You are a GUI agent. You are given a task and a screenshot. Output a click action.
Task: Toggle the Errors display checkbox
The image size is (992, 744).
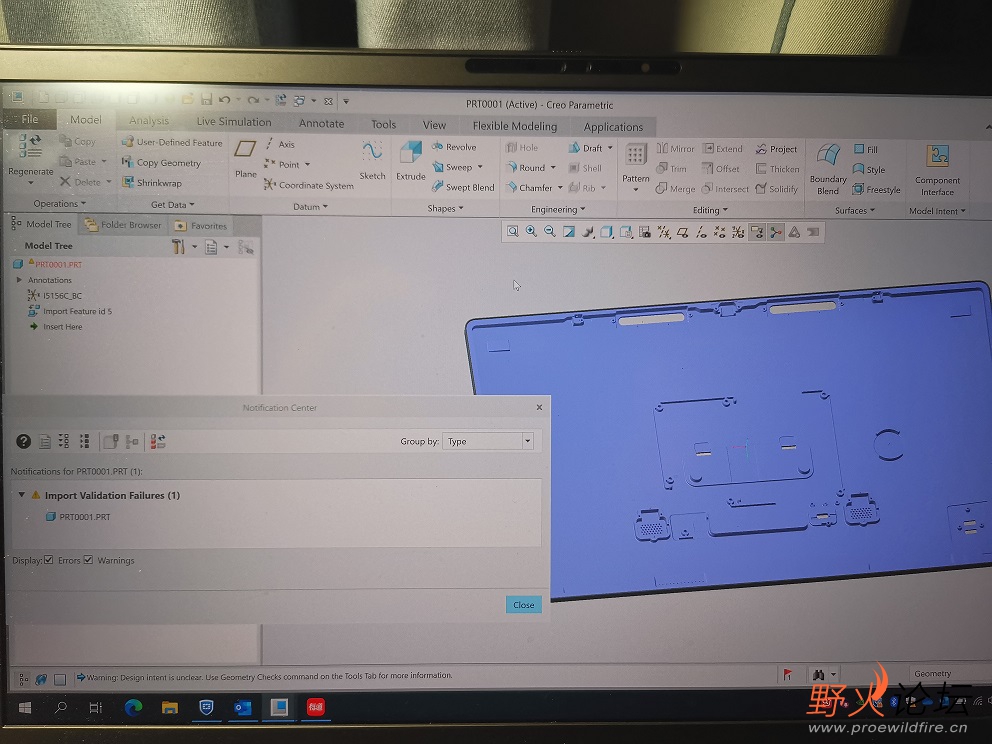pyautogui.click(x=49, y=559)
